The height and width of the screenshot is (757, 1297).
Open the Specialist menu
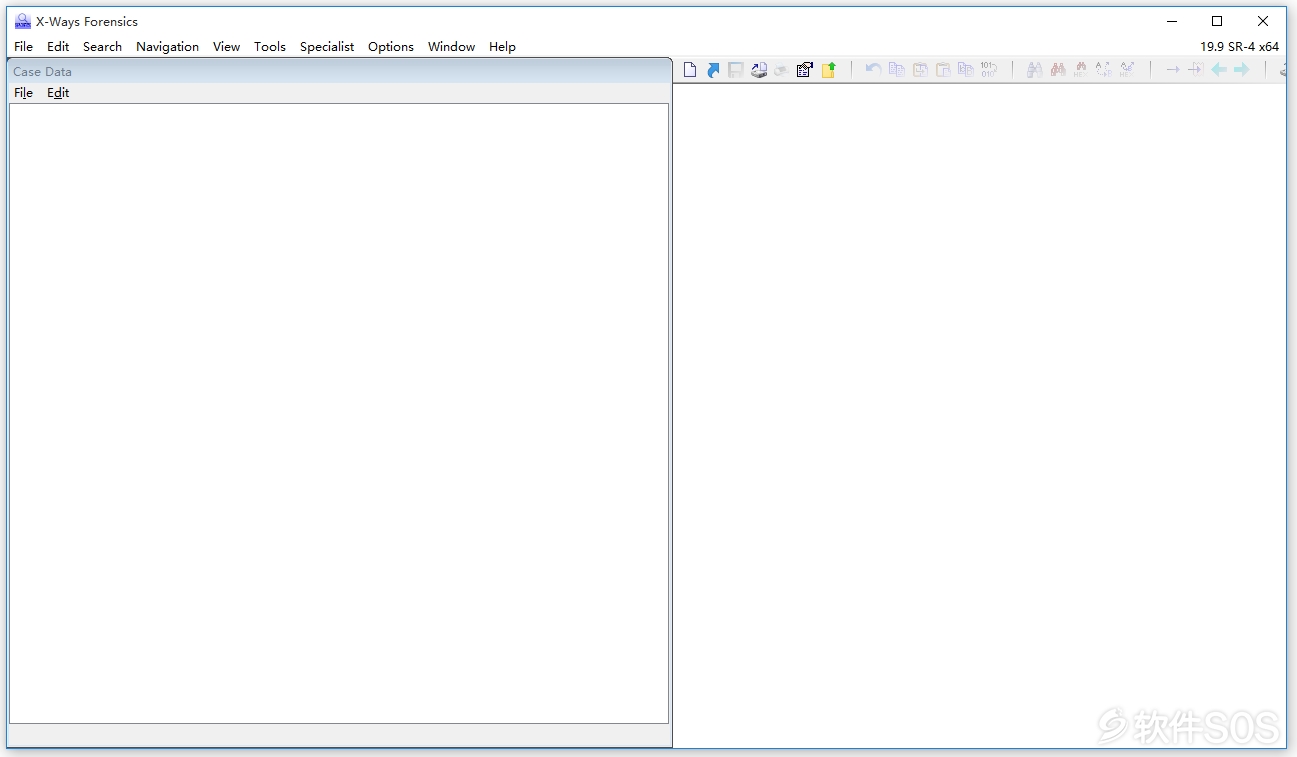(x=327, y=46)
